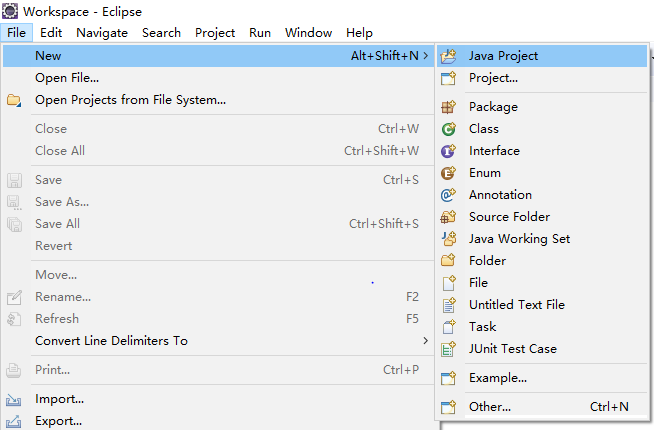The image size is (654, 430).
Task: Click the F2 shortcut text
Action: pos(412,297)
